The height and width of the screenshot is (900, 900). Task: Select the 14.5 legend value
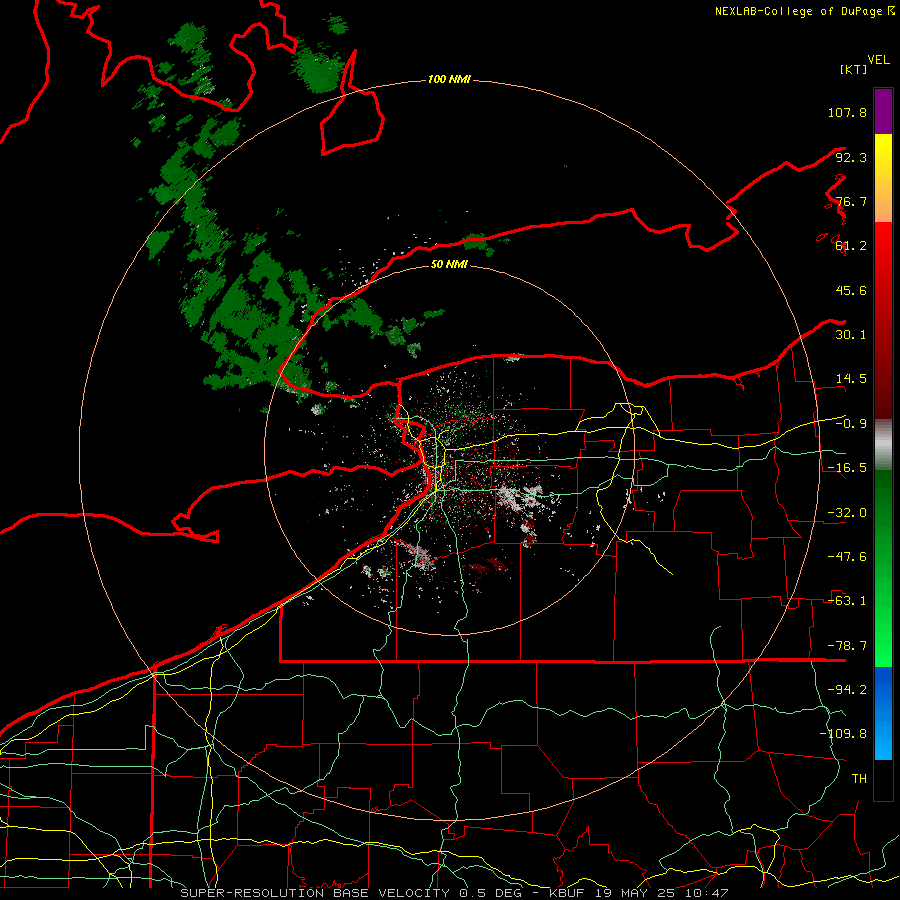coord(851,379)
